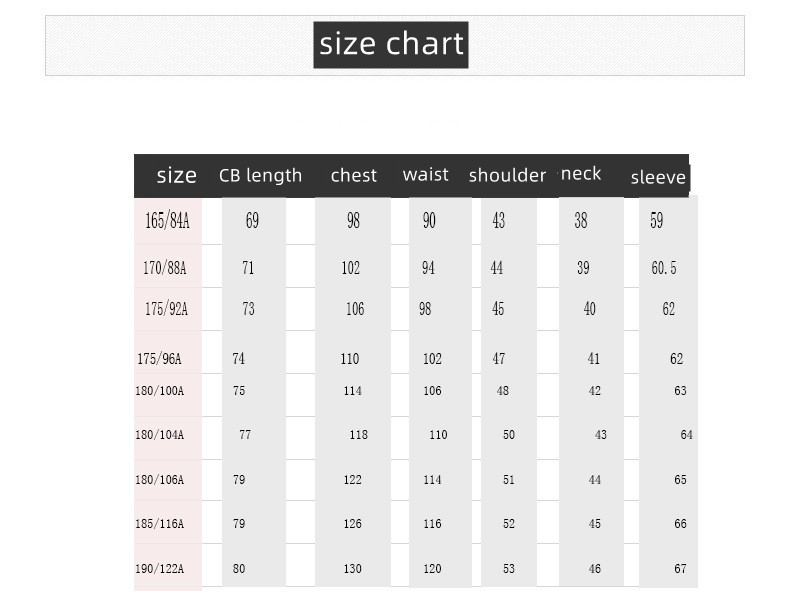Select the 170/88A size row label
Screen dimensions: 790x611
(x=165, y=268)
